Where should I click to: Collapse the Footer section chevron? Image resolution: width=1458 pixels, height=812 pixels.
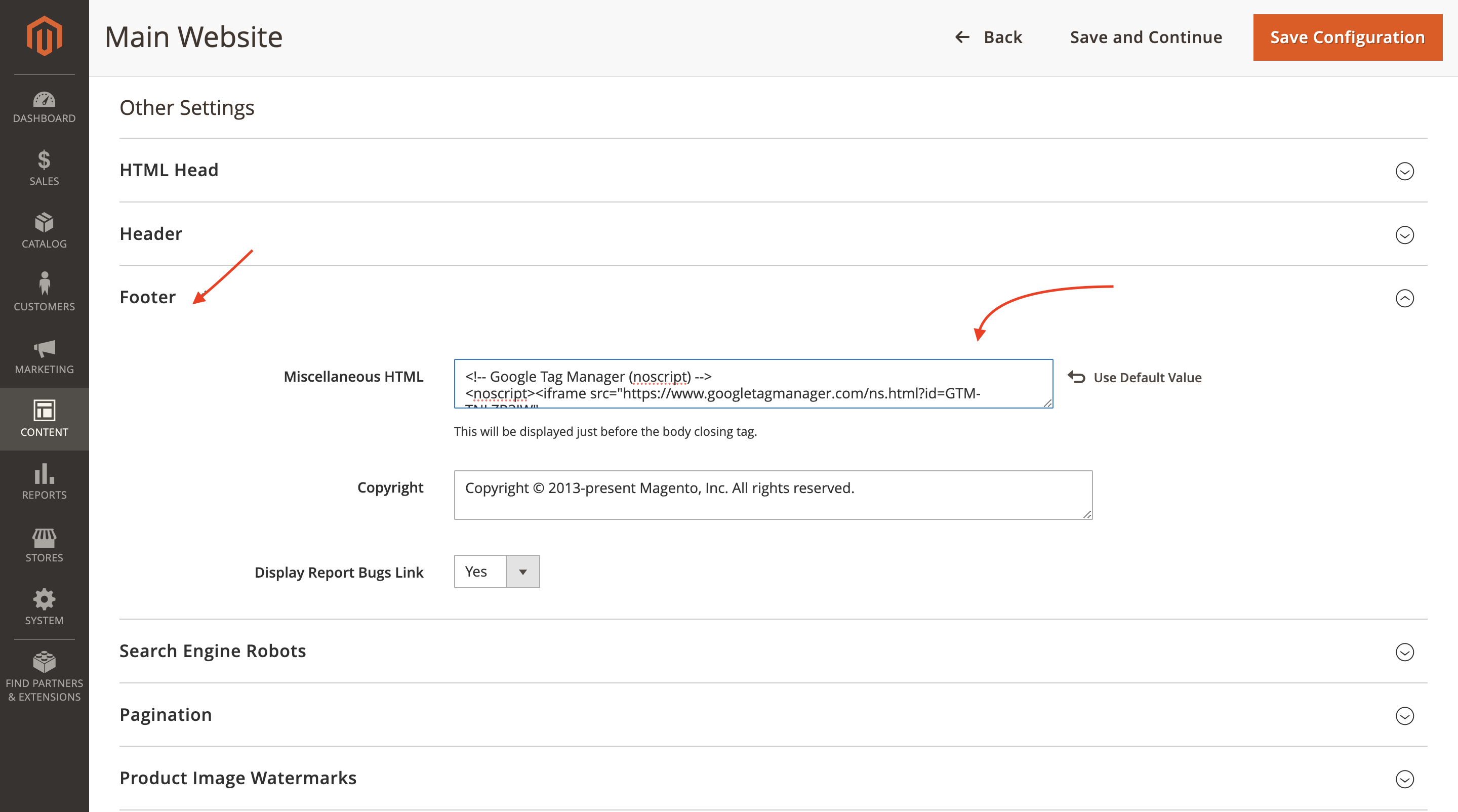1404,298
